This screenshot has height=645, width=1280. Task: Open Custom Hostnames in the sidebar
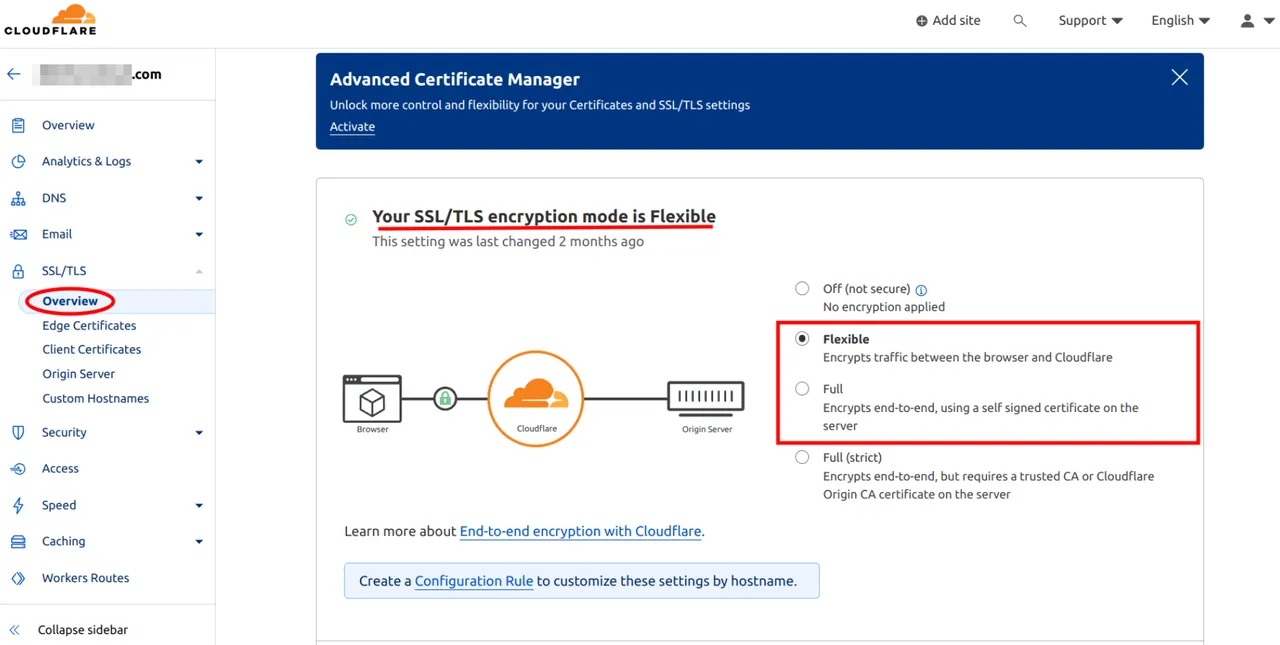pos(95,398)
